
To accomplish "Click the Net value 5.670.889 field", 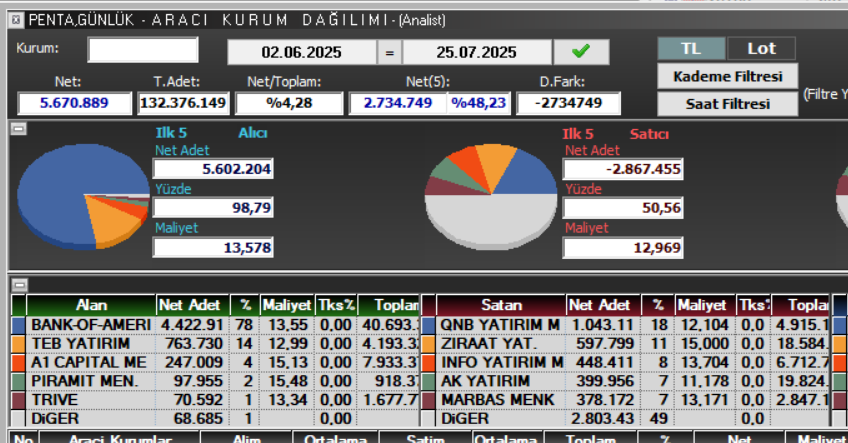I will pos(75,103).
